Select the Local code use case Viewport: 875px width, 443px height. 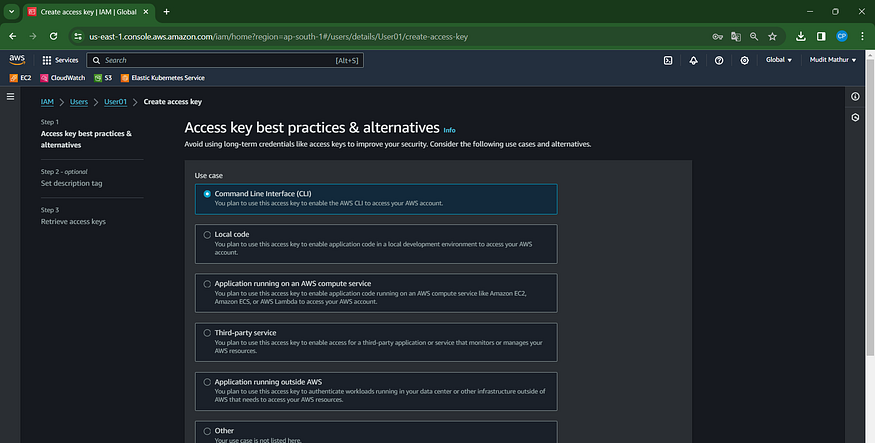376,244
